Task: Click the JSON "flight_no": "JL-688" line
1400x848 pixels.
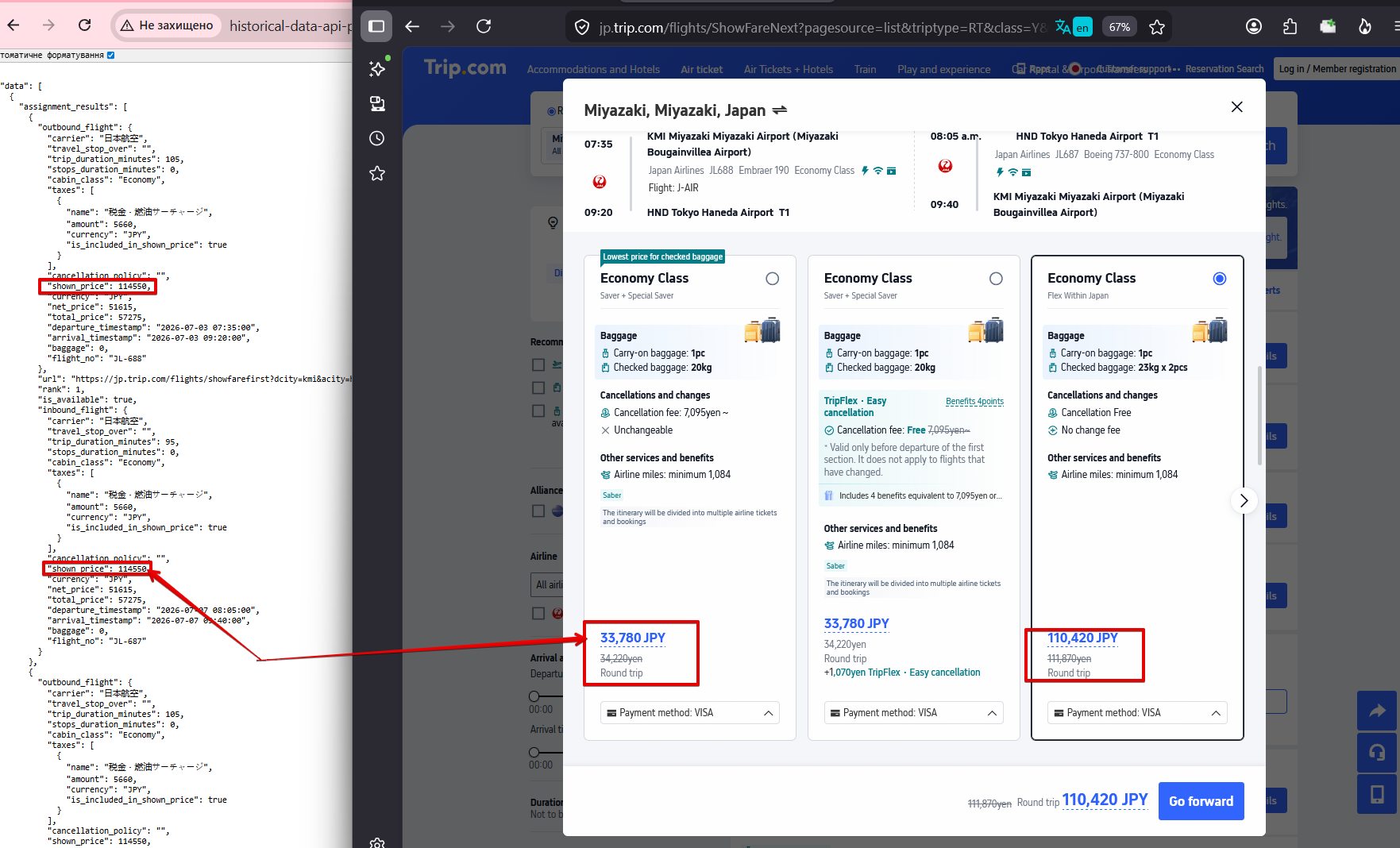Action: 97,358
